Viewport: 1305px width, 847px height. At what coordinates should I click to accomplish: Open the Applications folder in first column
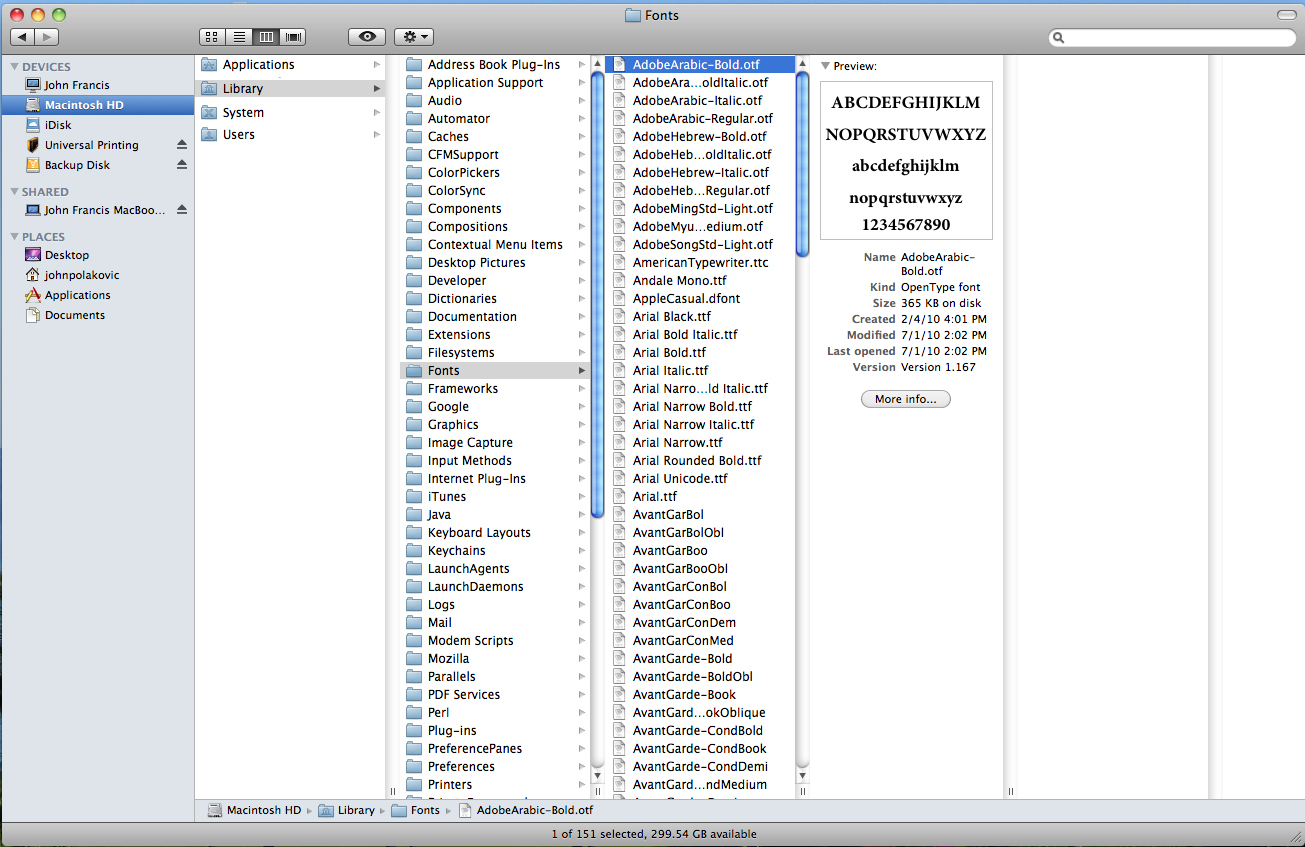pos(258,65)
